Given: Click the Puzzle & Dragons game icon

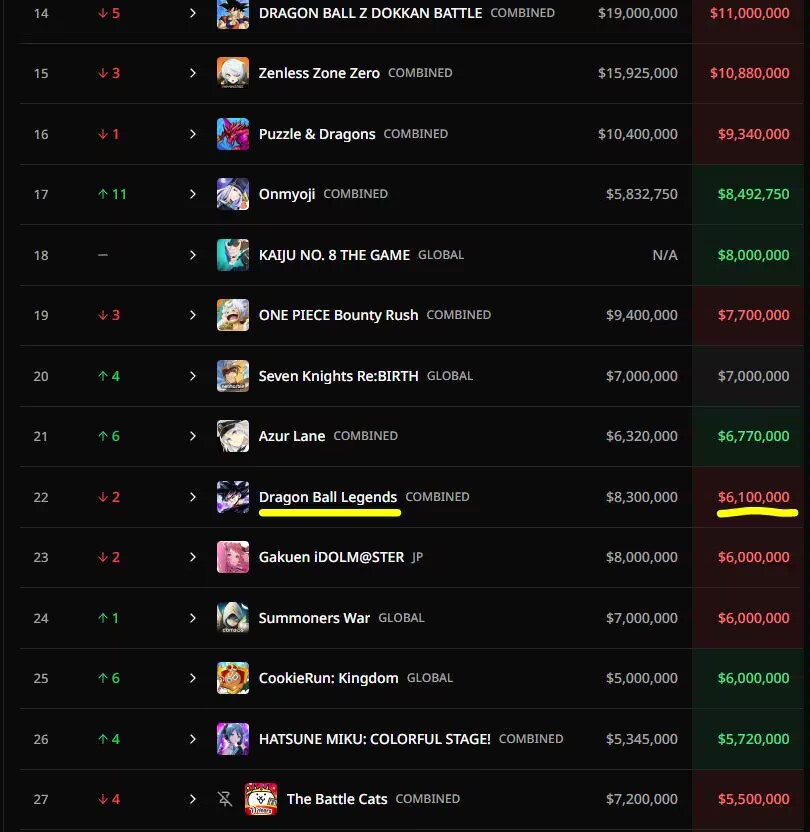Looking at the screenshot, I should [x=233, y=134].
